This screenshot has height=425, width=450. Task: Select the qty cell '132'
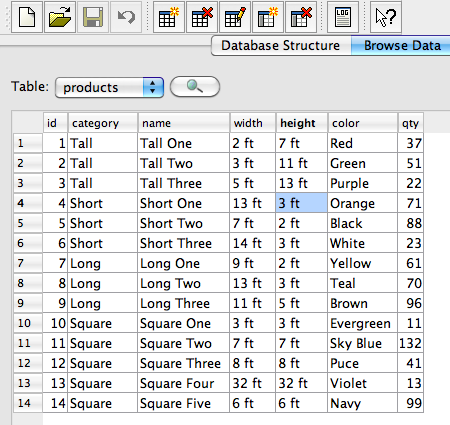411,343
